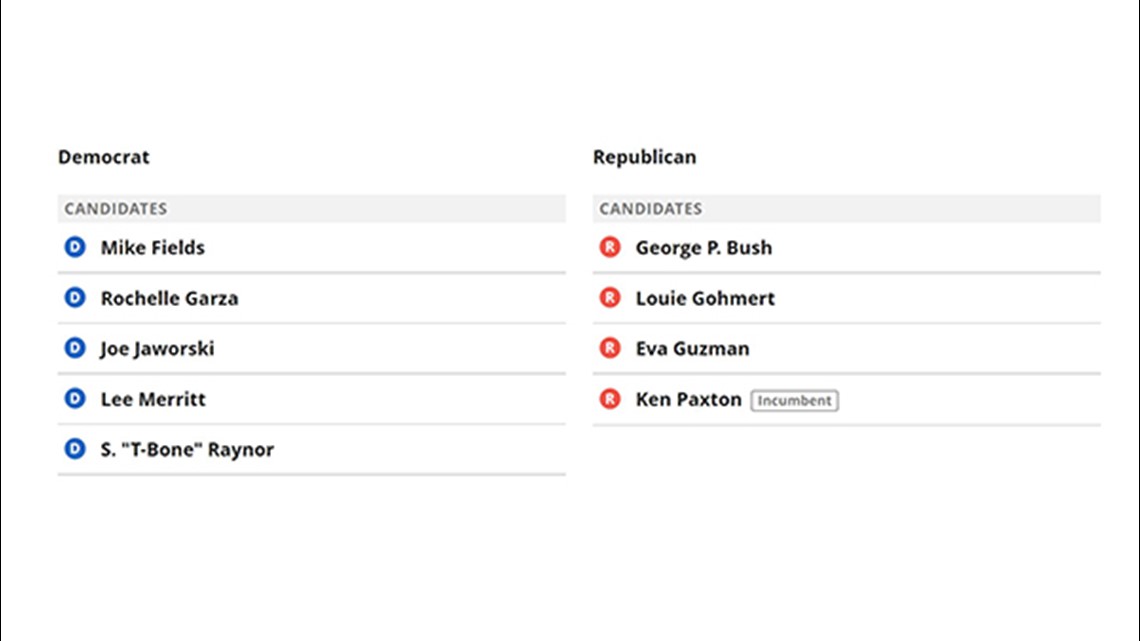The image size is (1140, 641).
Task: Click the Incumbent tag next to Ken Paxton
Action: tap(795, 400)
